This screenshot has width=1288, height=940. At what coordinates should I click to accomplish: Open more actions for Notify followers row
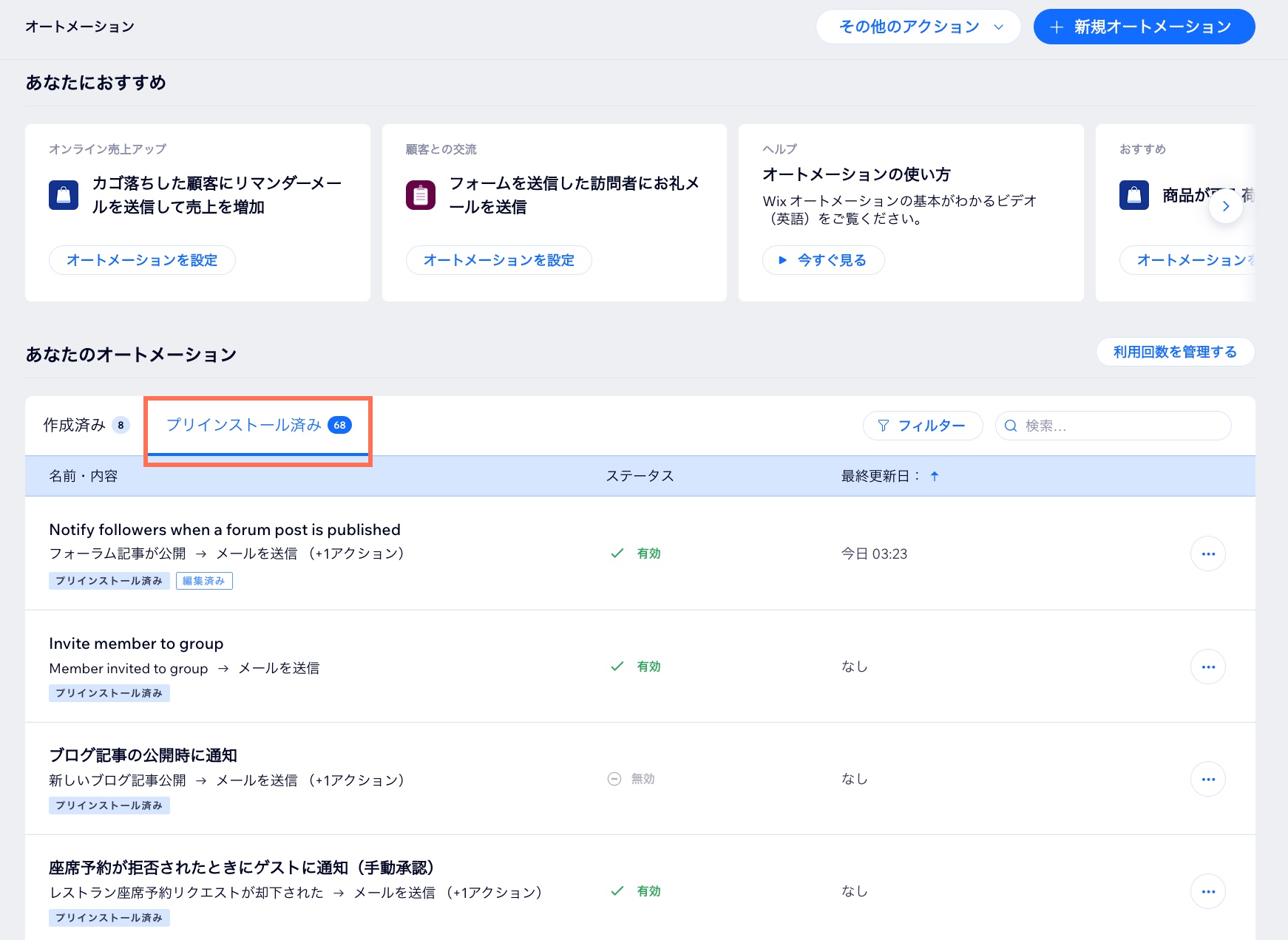pyautogui.click(x=1208, y=554)
